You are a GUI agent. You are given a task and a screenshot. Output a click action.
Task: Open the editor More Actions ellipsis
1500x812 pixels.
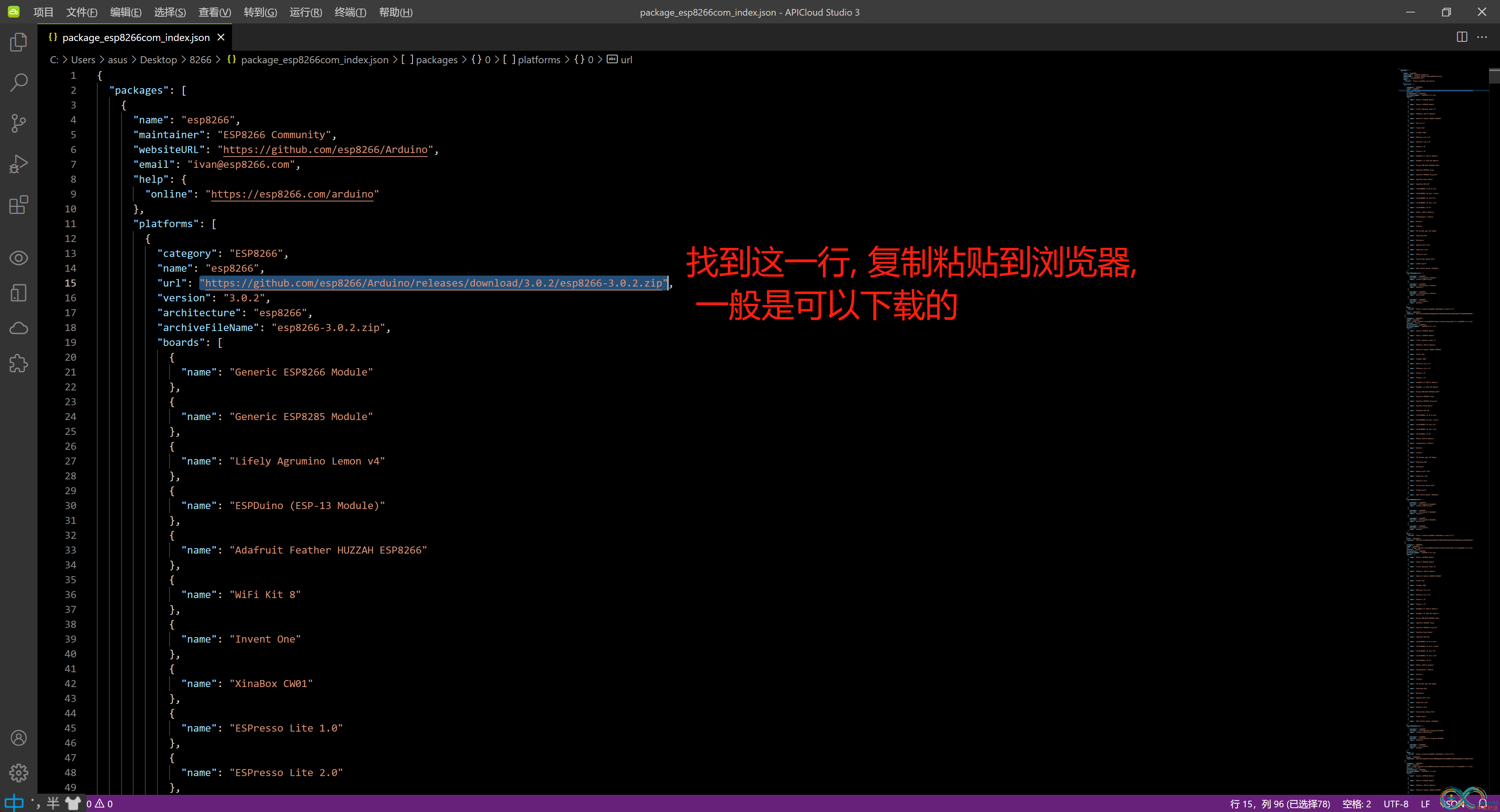(1482, 37)
